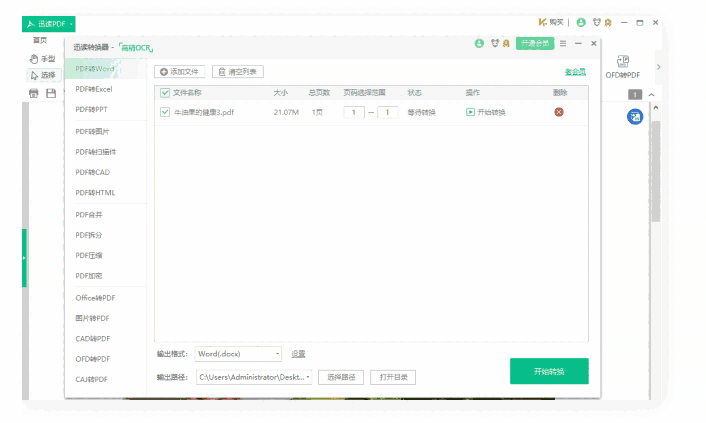Click the large green 开始转换 button
Image resolution: width=706 pixels, height=423 pixels.
pos(549,371)
